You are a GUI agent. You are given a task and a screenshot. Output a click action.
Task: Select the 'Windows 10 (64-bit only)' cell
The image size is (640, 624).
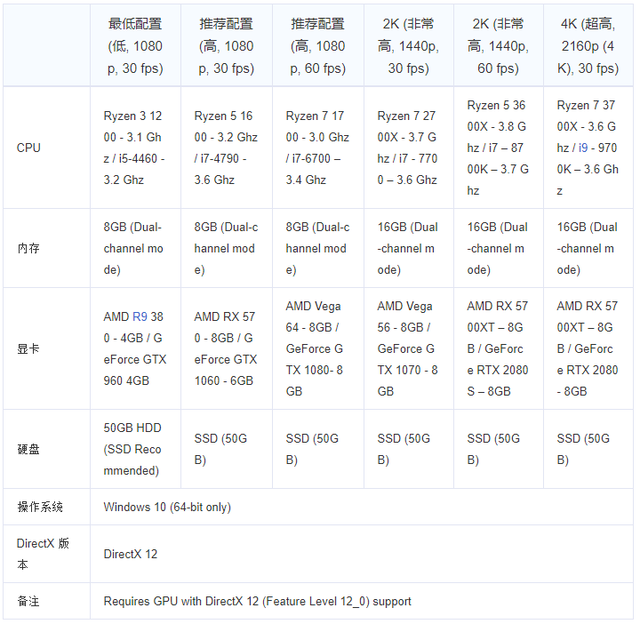pyautogui.click(x=362, y=507)
